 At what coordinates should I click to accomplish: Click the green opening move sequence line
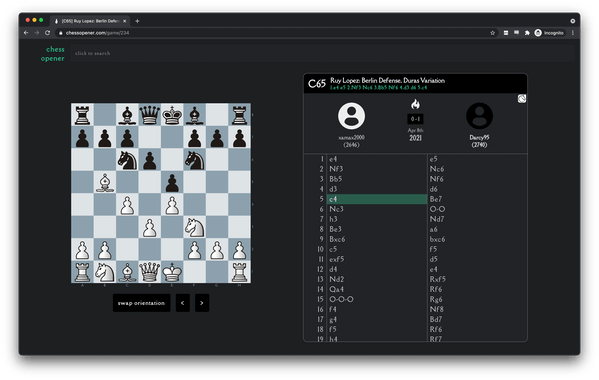[379, 88]
